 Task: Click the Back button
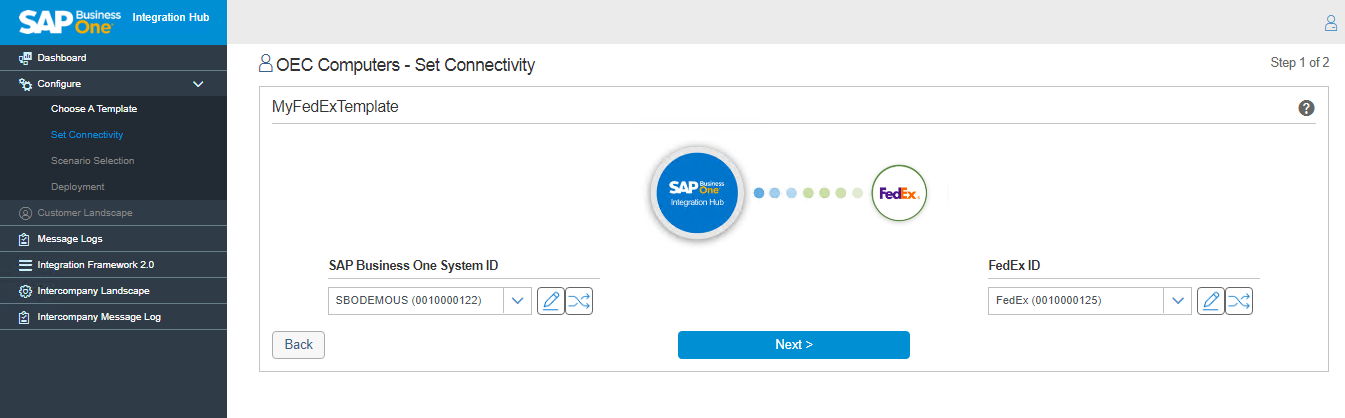click(298, 344)
